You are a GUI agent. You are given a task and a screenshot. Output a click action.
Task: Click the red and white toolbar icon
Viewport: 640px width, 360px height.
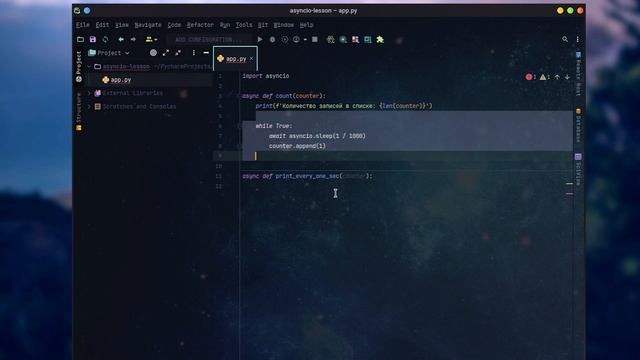coord(356,40)
